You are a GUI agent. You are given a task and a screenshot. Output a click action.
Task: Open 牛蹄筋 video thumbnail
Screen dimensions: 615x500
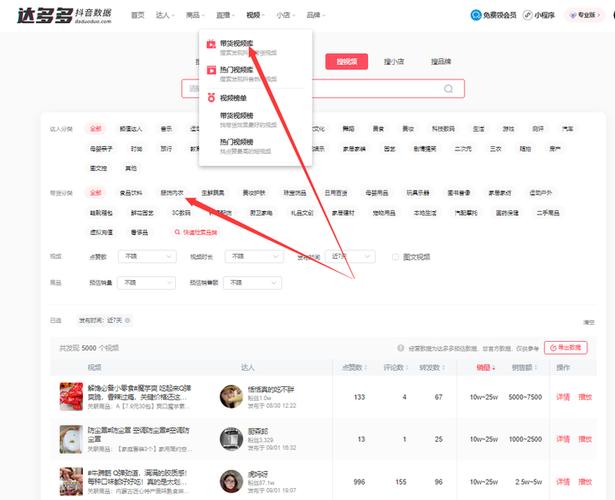point(71,481)
